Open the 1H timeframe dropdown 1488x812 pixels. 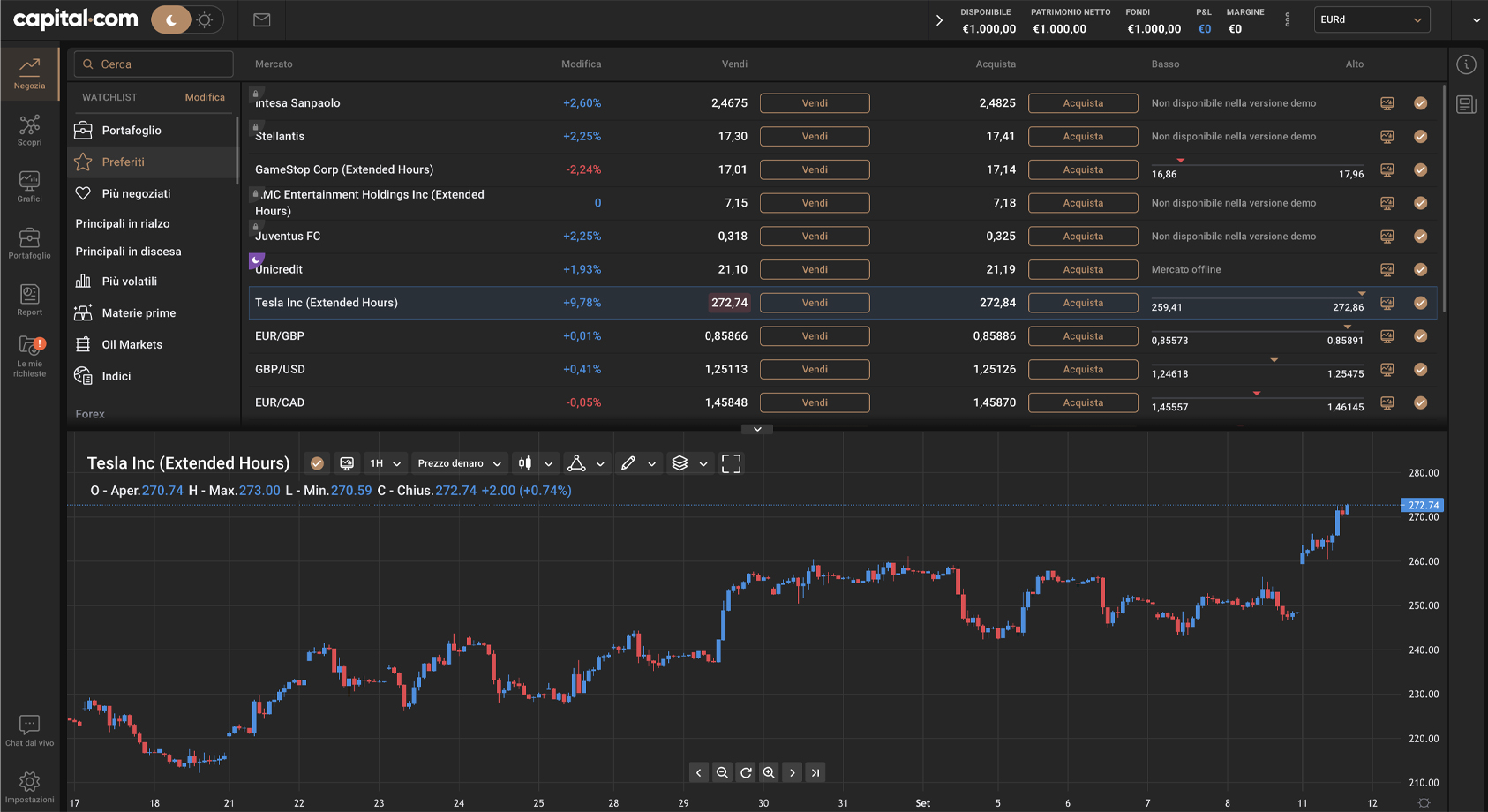point(386,463)
